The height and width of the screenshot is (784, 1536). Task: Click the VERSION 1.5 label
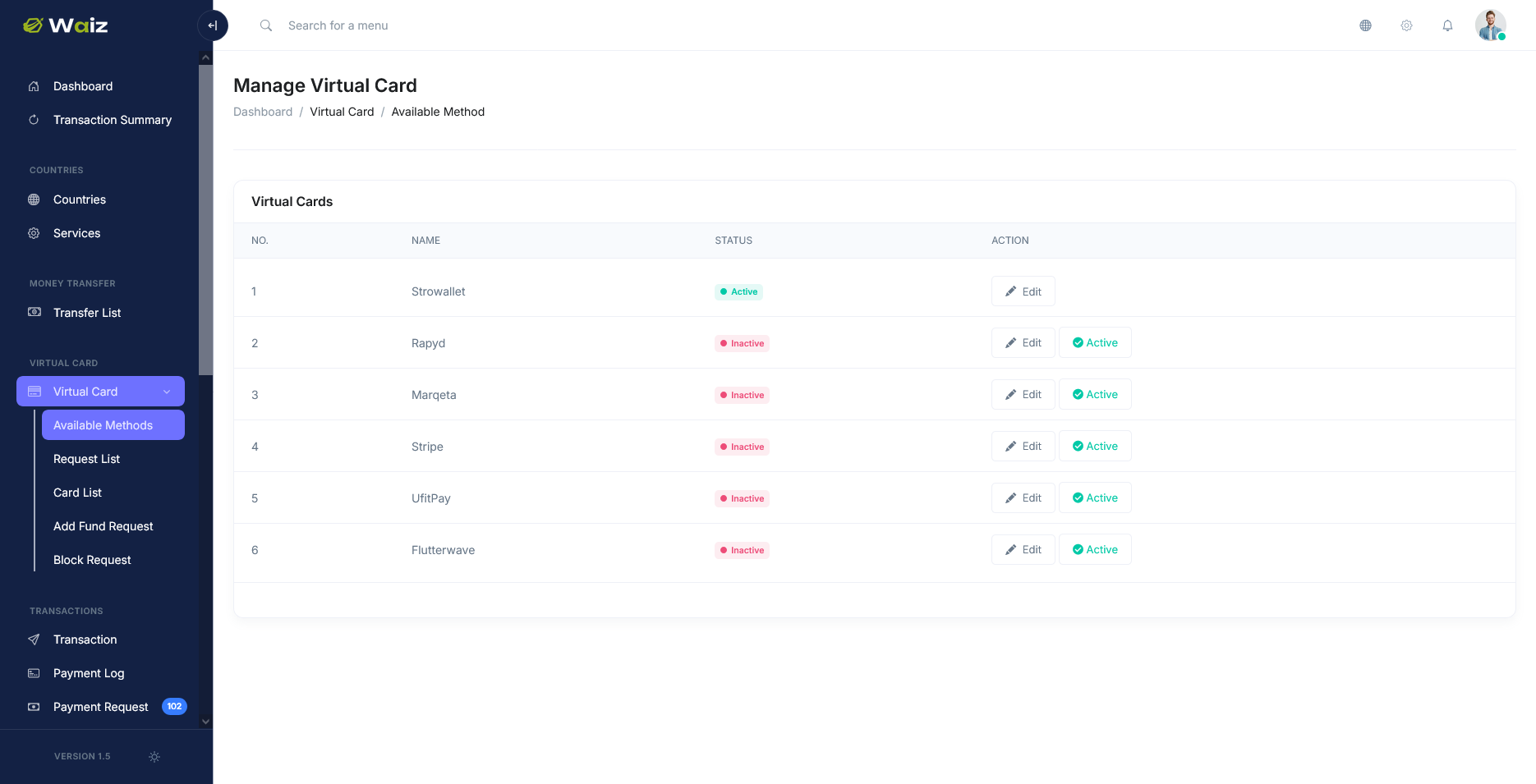(82, 757)
